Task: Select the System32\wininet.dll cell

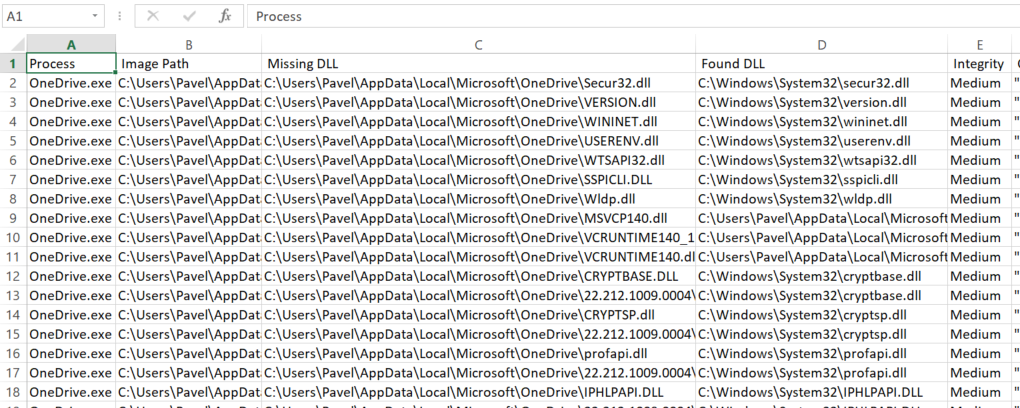Action: [x=822, y=122]
